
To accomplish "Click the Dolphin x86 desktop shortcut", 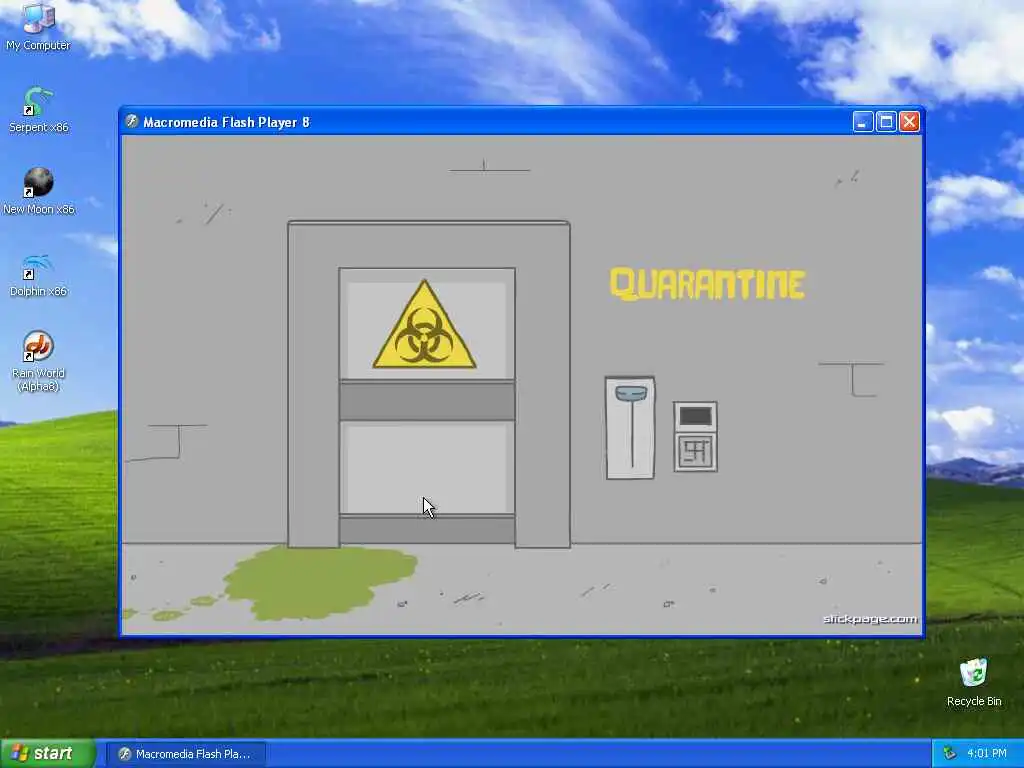I will pyautogui.click(x=38, y=274).
